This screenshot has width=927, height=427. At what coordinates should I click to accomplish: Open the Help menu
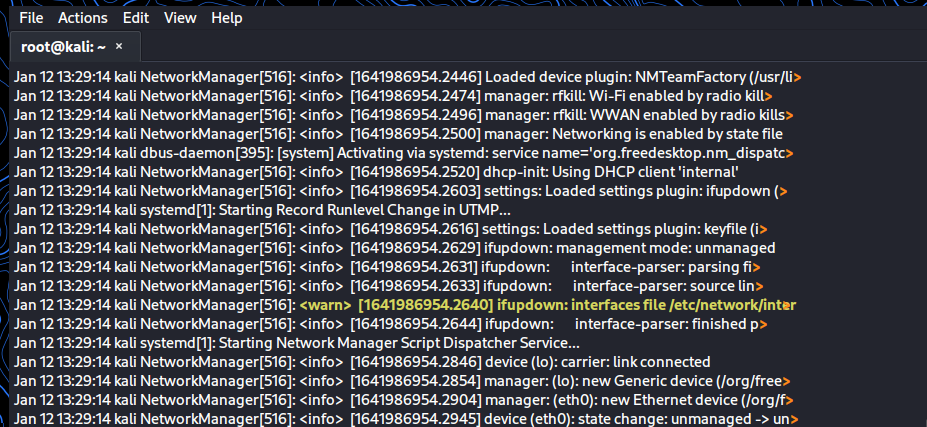click(227, 18)
